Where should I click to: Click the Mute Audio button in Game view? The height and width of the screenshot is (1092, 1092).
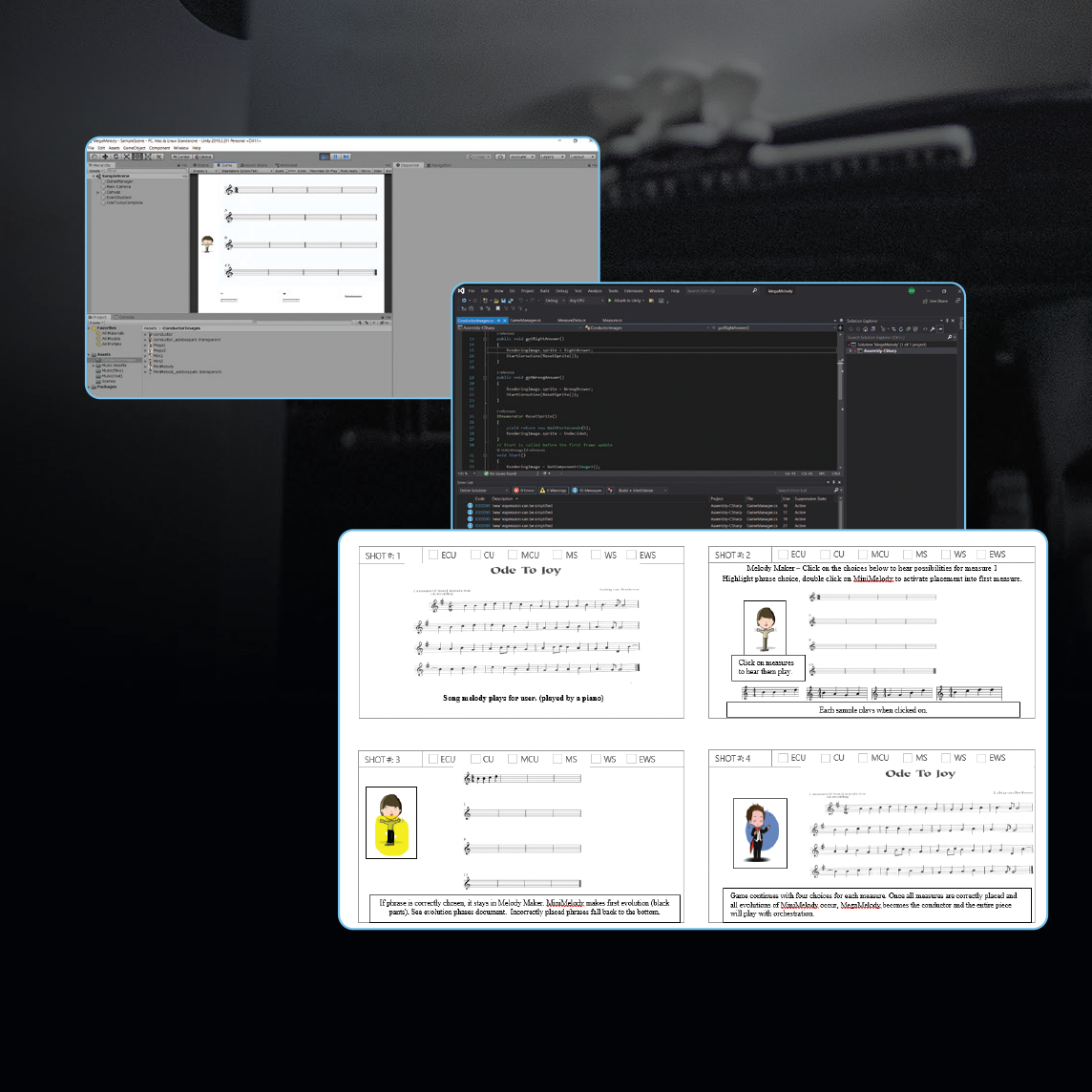click(x=349, y=171)
